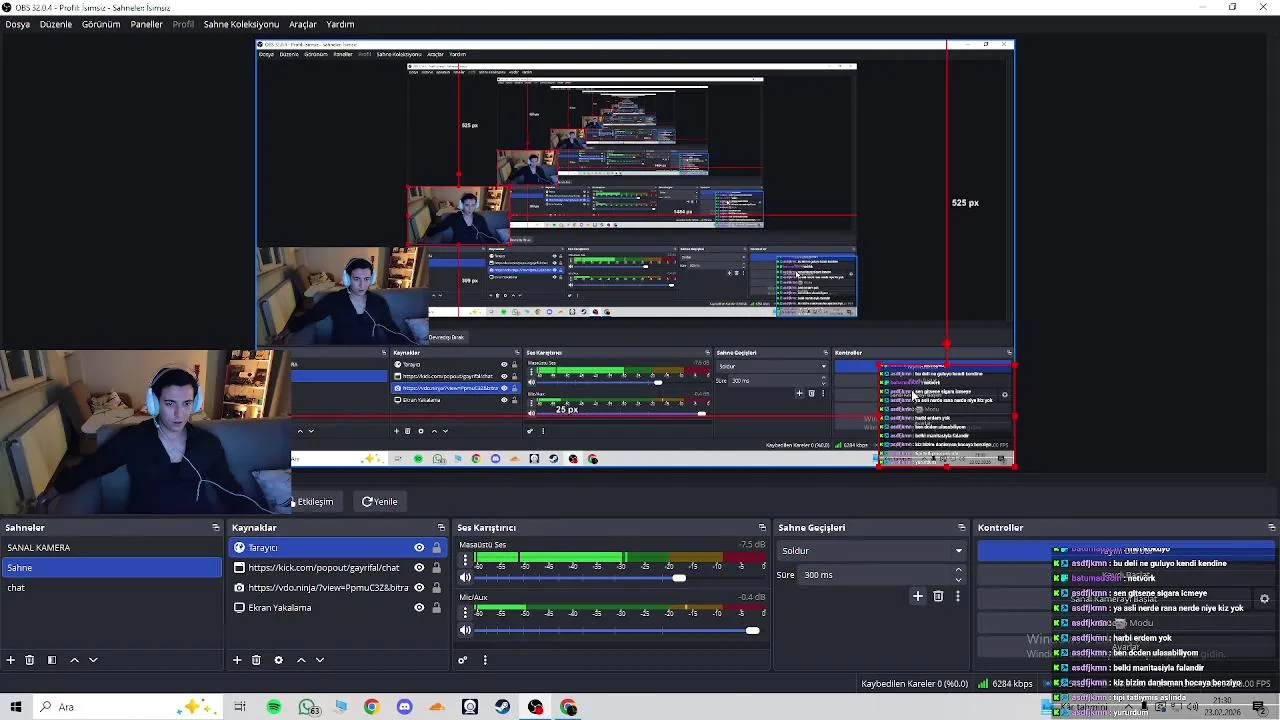Select the chat scene

pos(111,588)
